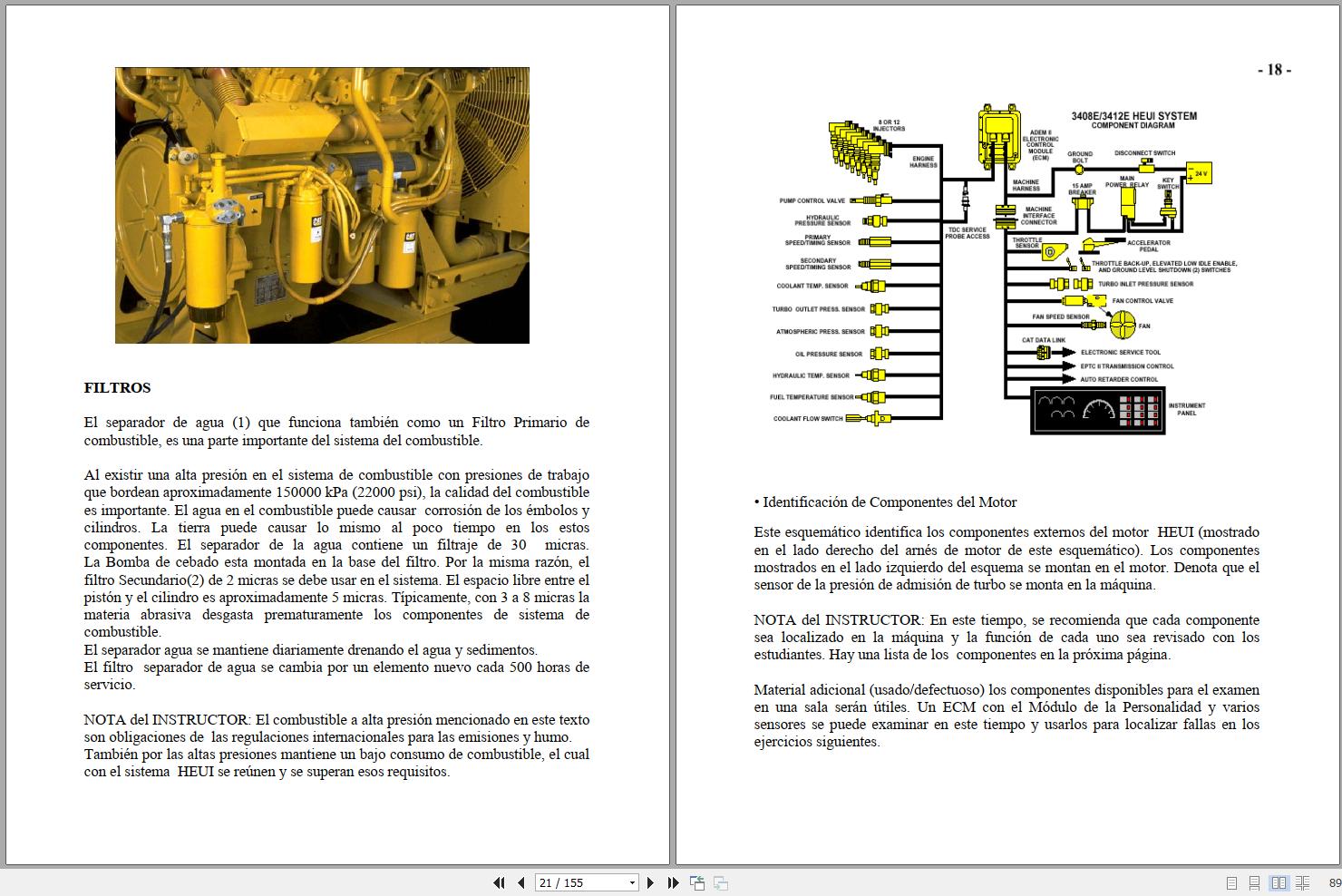
Task: Go forward to the next view
Action: [721, 882]
